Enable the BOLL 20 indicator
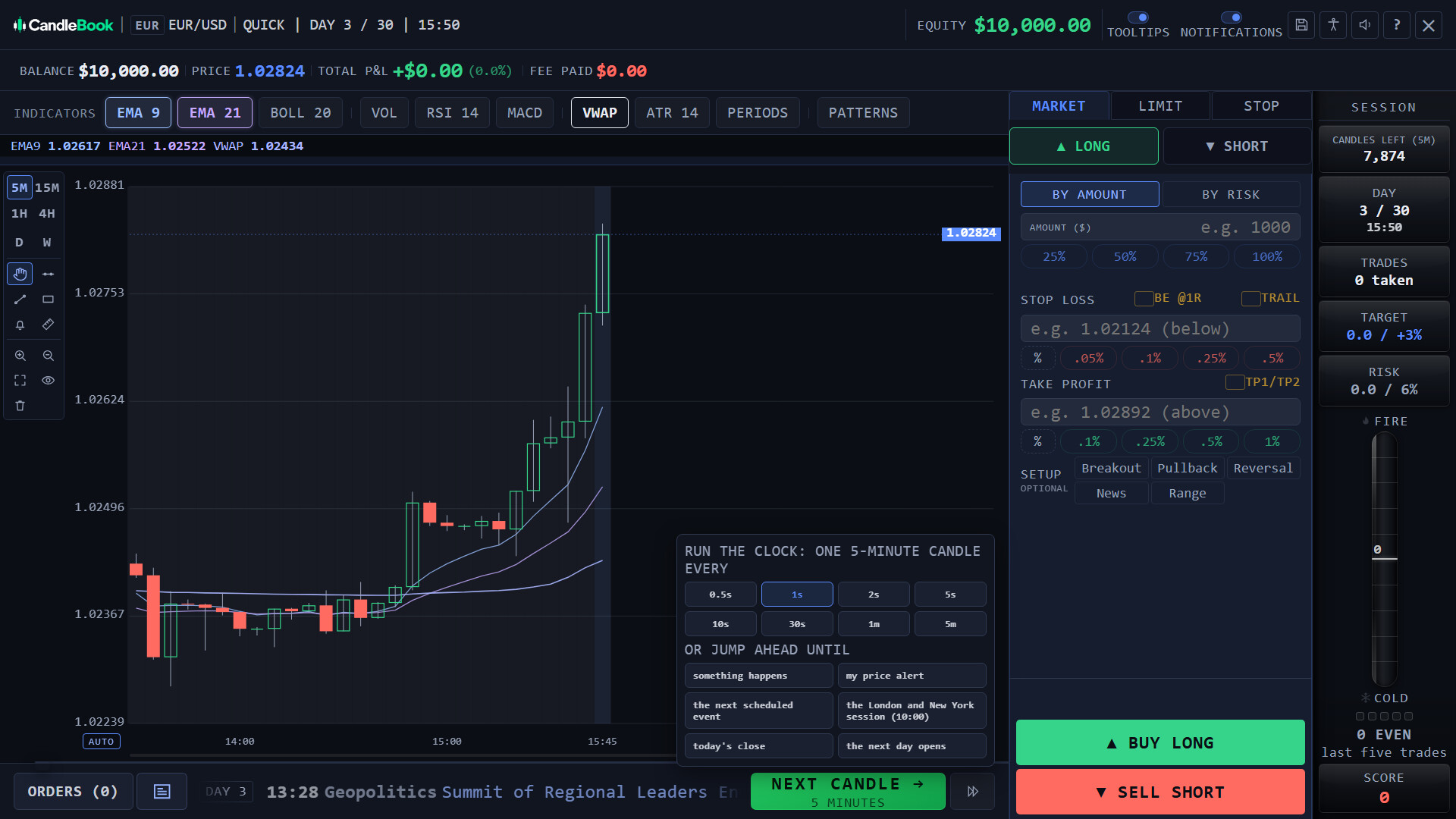1456x819 pixels. 300,113
